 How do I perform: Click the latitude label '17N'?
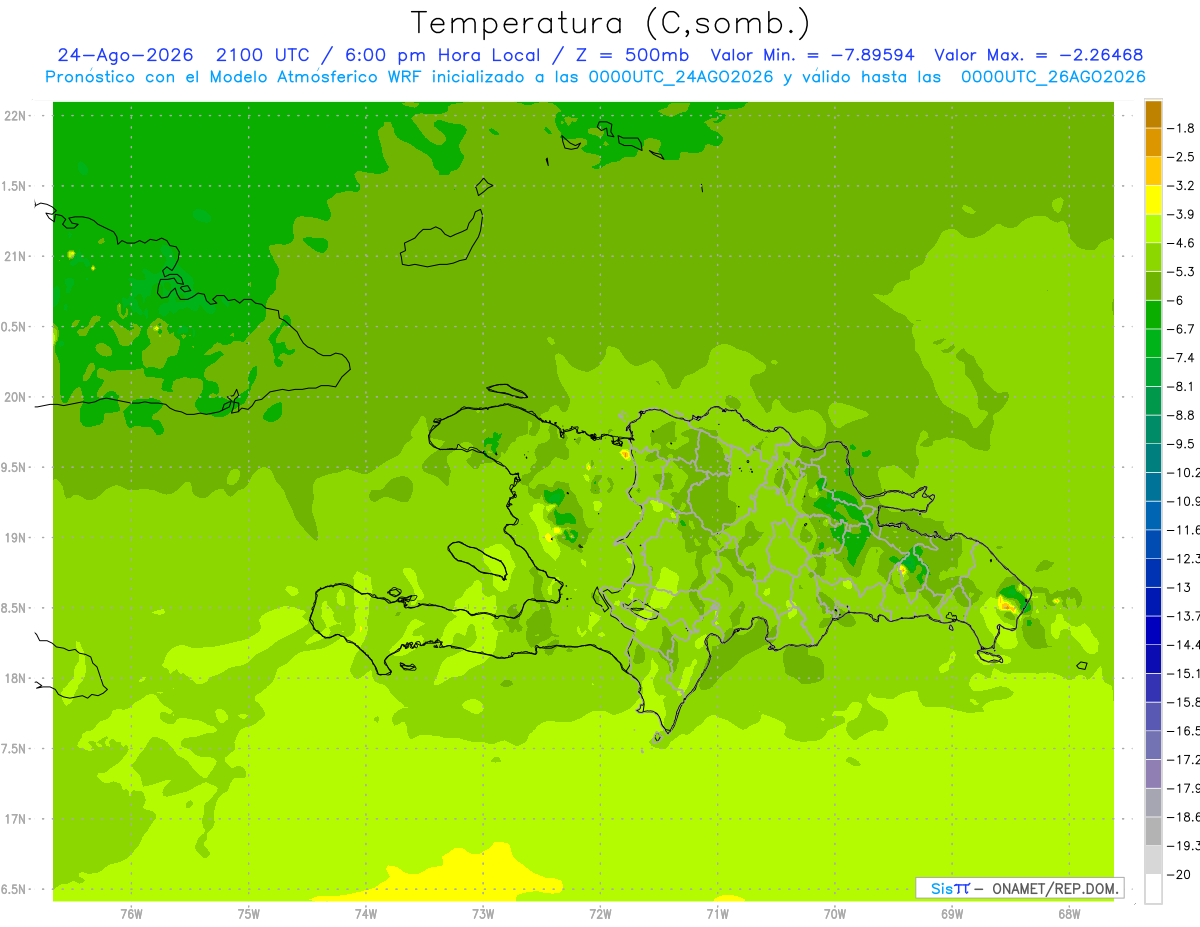(16, 819)
